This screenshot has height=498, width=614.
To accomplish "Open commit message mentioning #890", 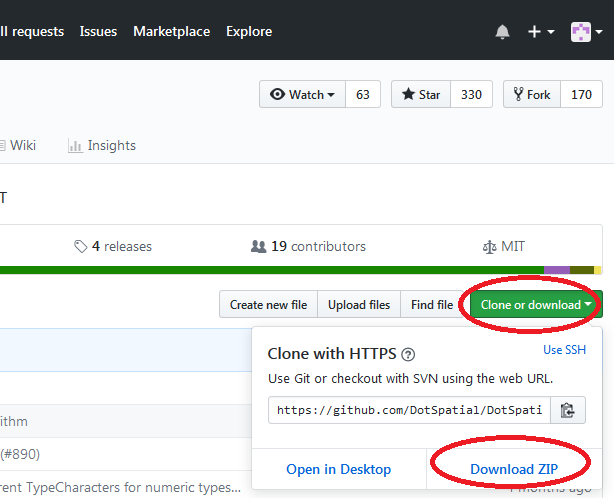I will click(x=20, y=454).
